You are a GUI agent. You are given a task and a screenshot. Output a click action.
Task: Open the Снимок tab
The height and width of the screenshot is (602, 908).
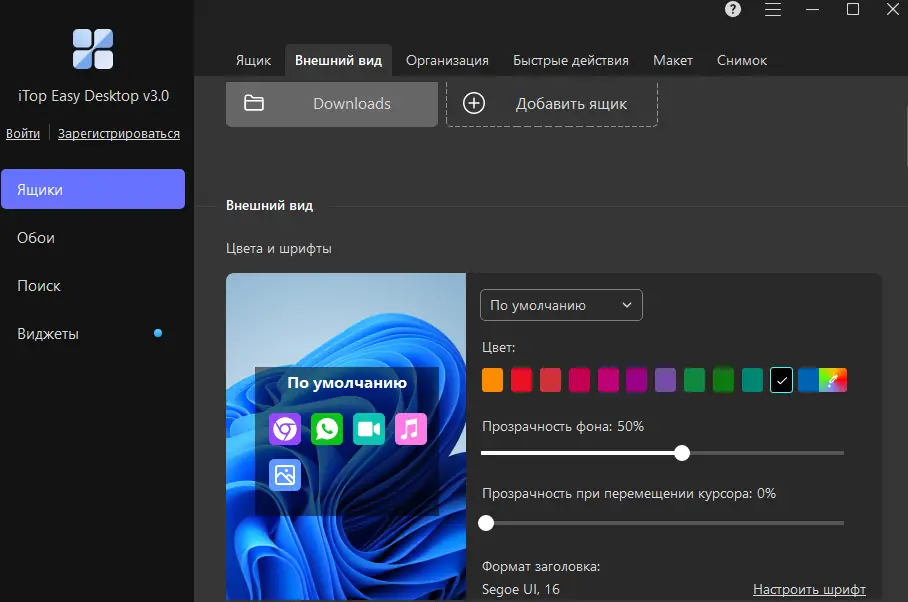click(742, 60)
